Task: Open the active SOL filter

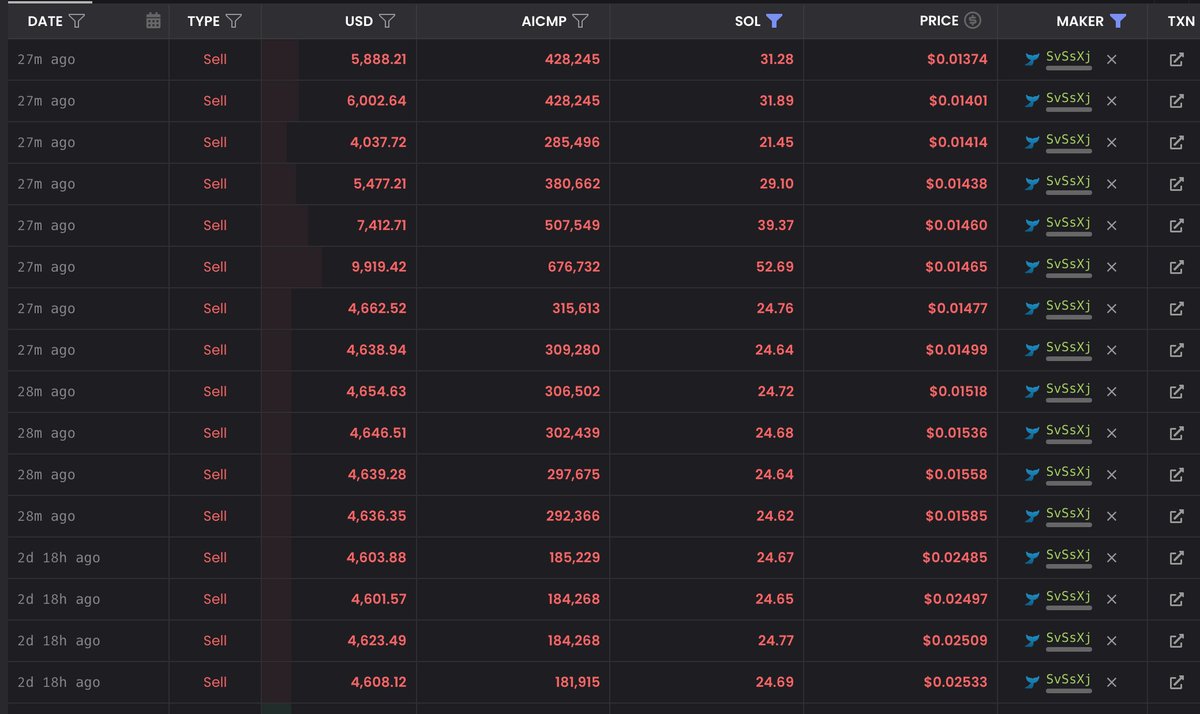Action: tap(774, 21)
